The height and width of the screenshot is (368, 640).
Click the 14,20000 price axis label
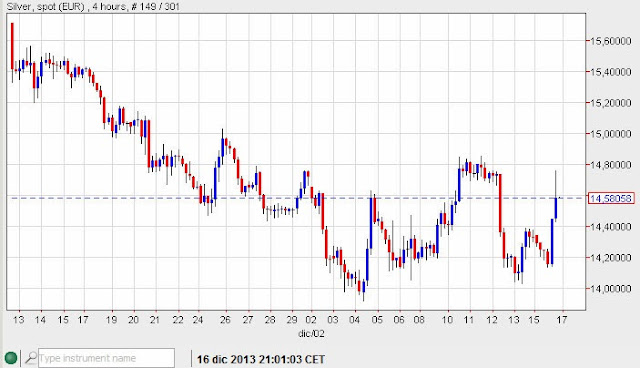[611, 258]
